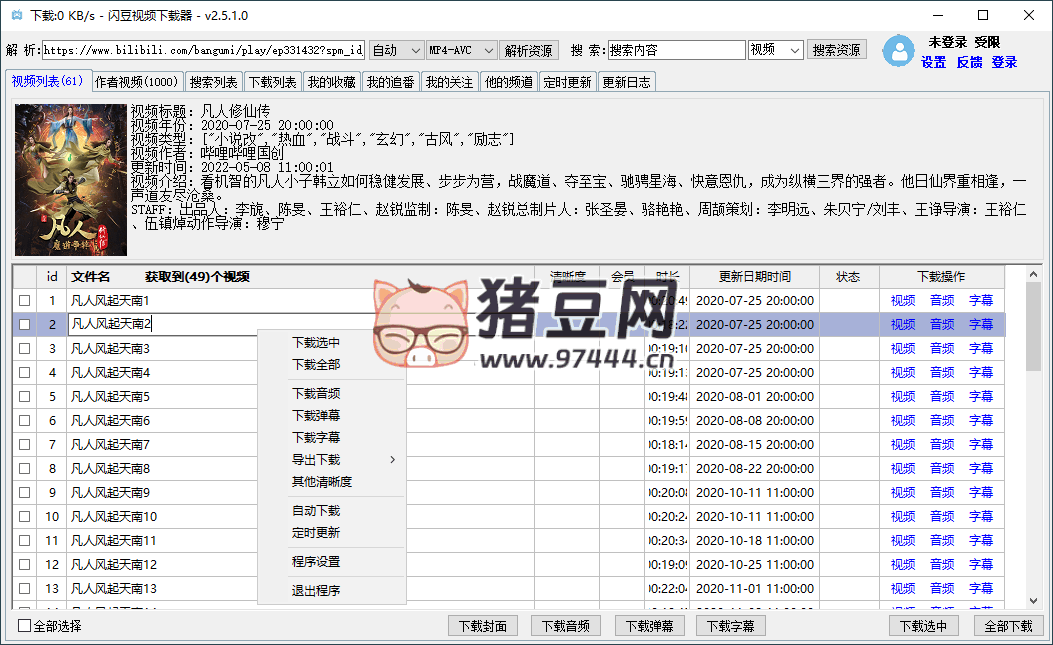Click into the 搜索内容 search field

(676, 50)
